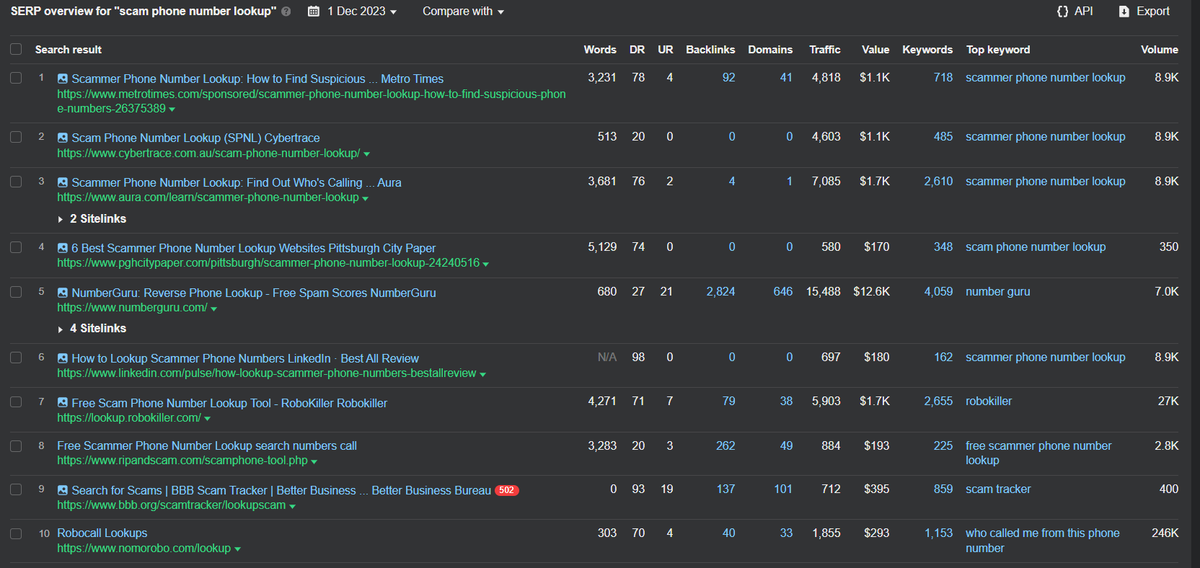
Task: Click NumberGuru backlinks count 2,824
Action: tap(720, 292)
